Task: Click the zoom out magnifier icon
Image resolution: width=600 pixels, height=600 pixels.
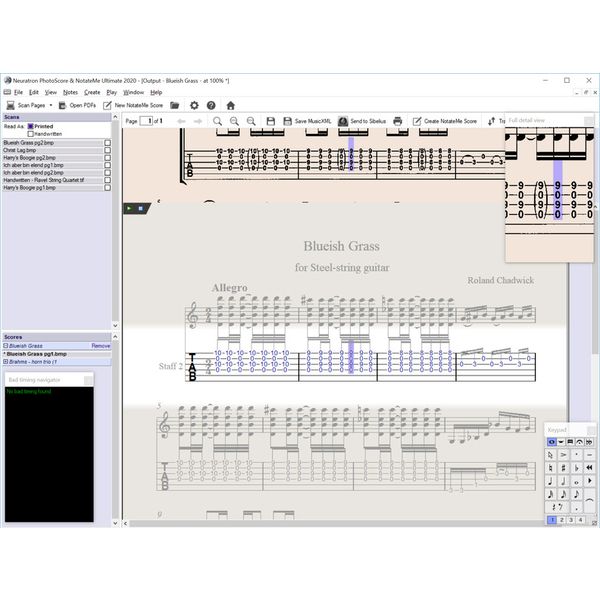Action: click(251, 121)
